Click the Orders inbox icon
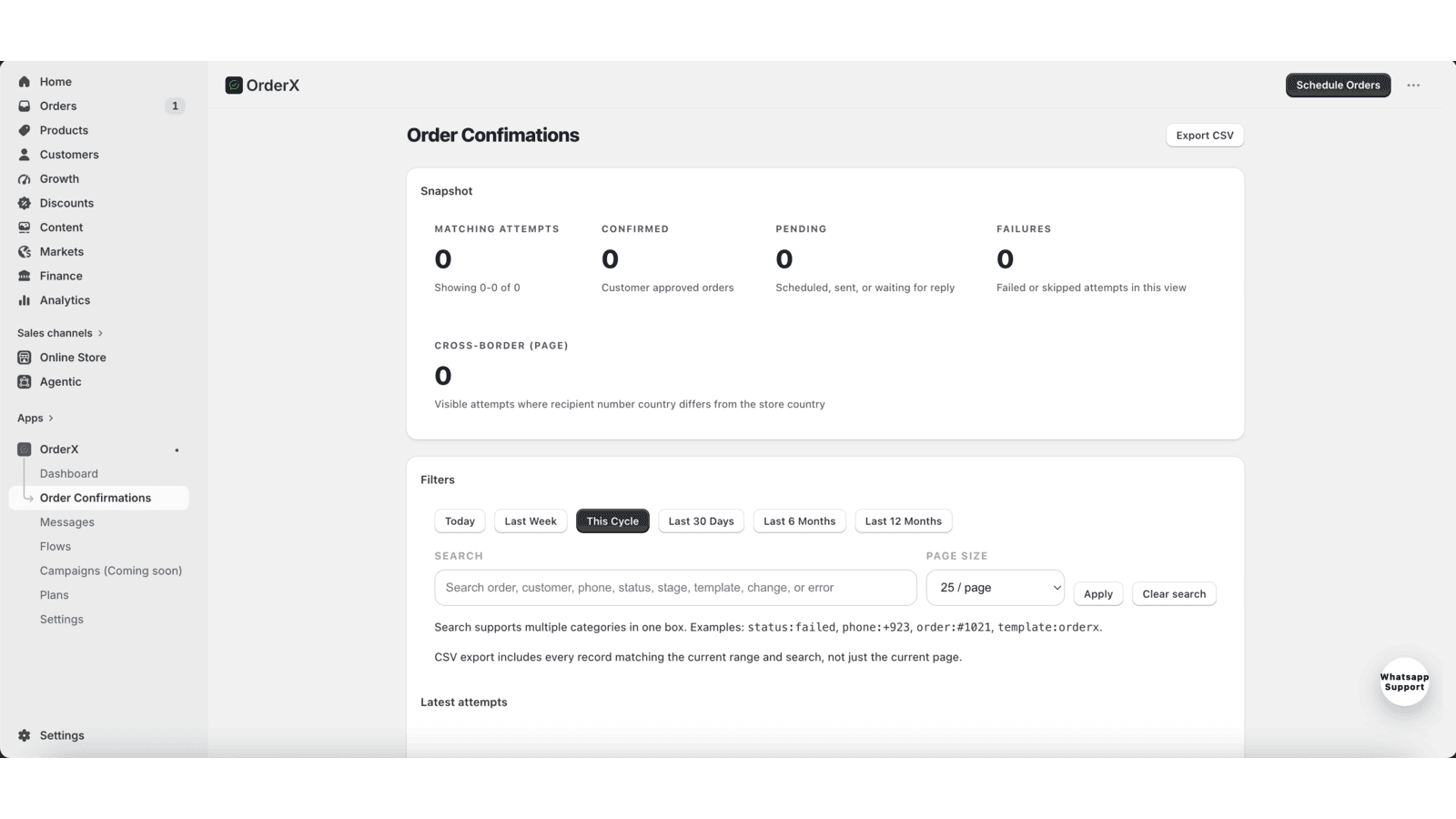The height and width of the screenshot is (819, 1456). click(25, 106)
